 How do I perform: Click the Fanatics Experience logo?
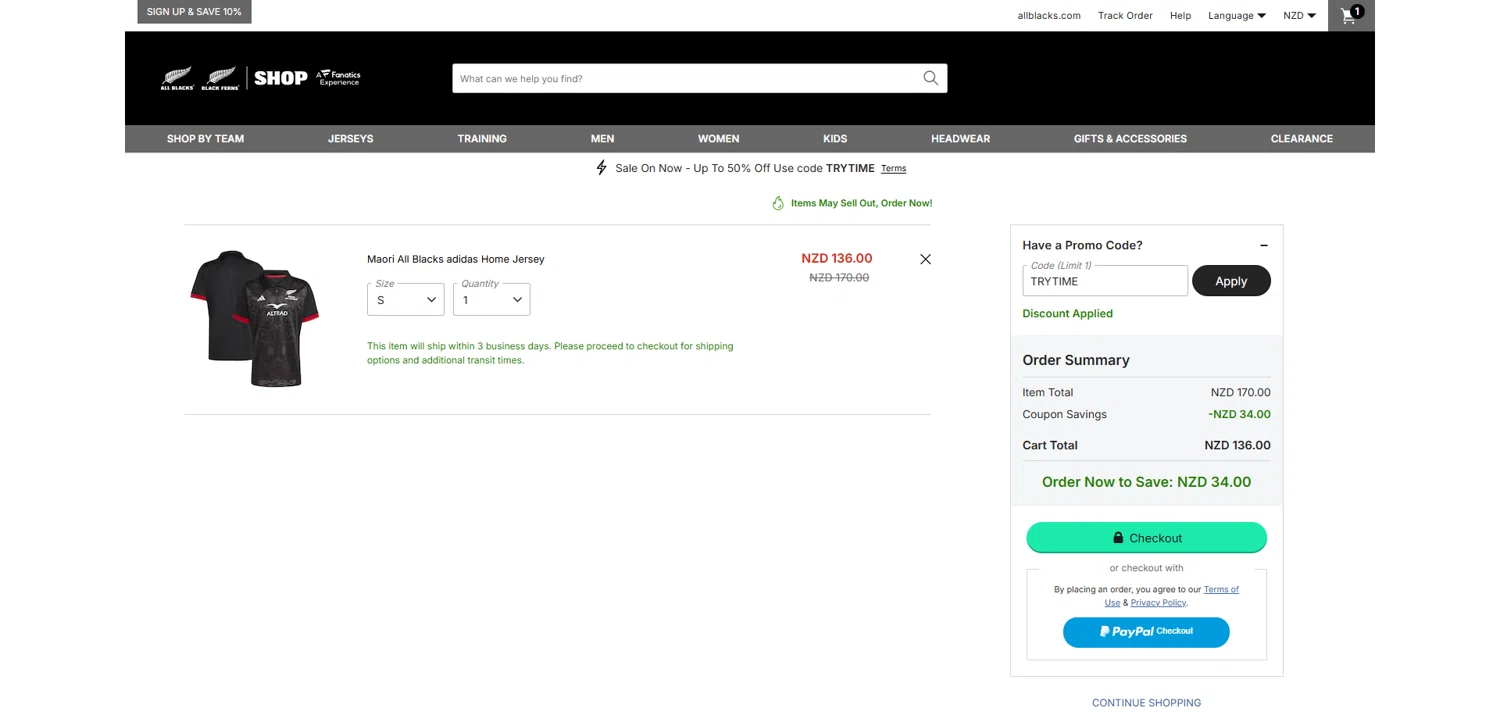338,78
